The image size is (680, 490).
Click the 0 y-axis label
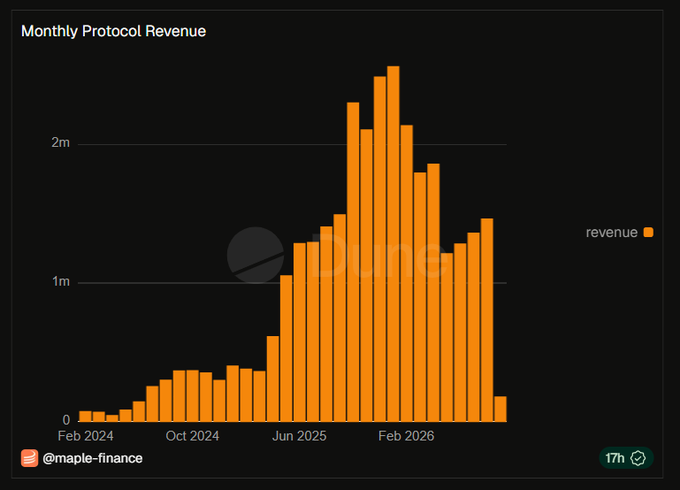(x=66, y=420)
